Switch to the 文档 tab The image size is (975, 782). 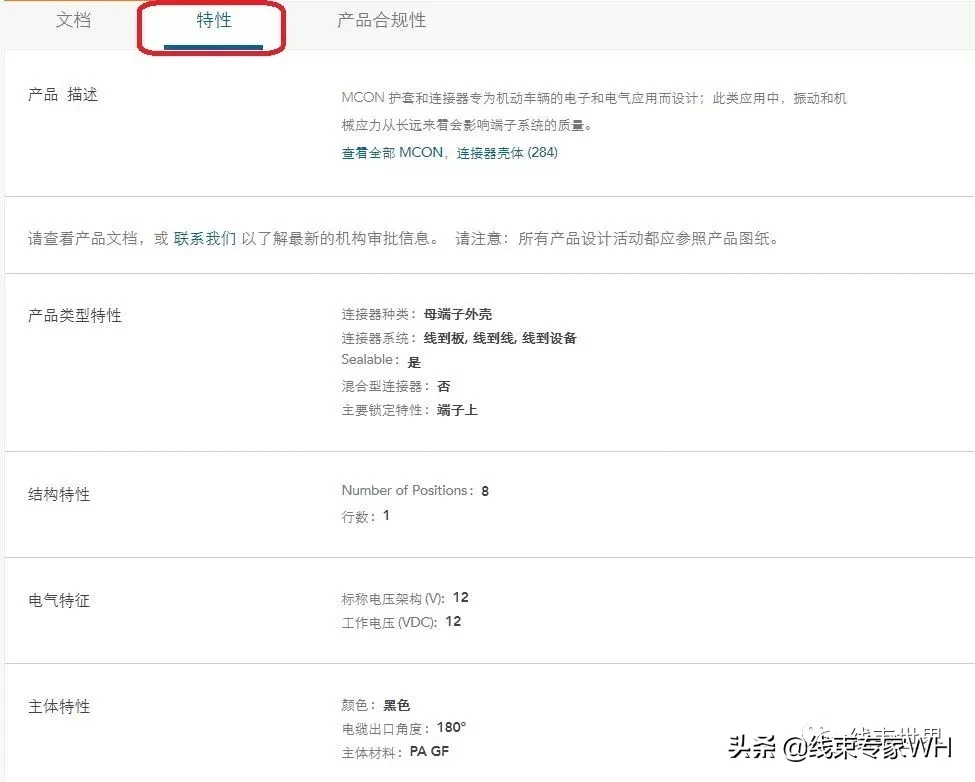pyautogui.click(x=73, y=20)
